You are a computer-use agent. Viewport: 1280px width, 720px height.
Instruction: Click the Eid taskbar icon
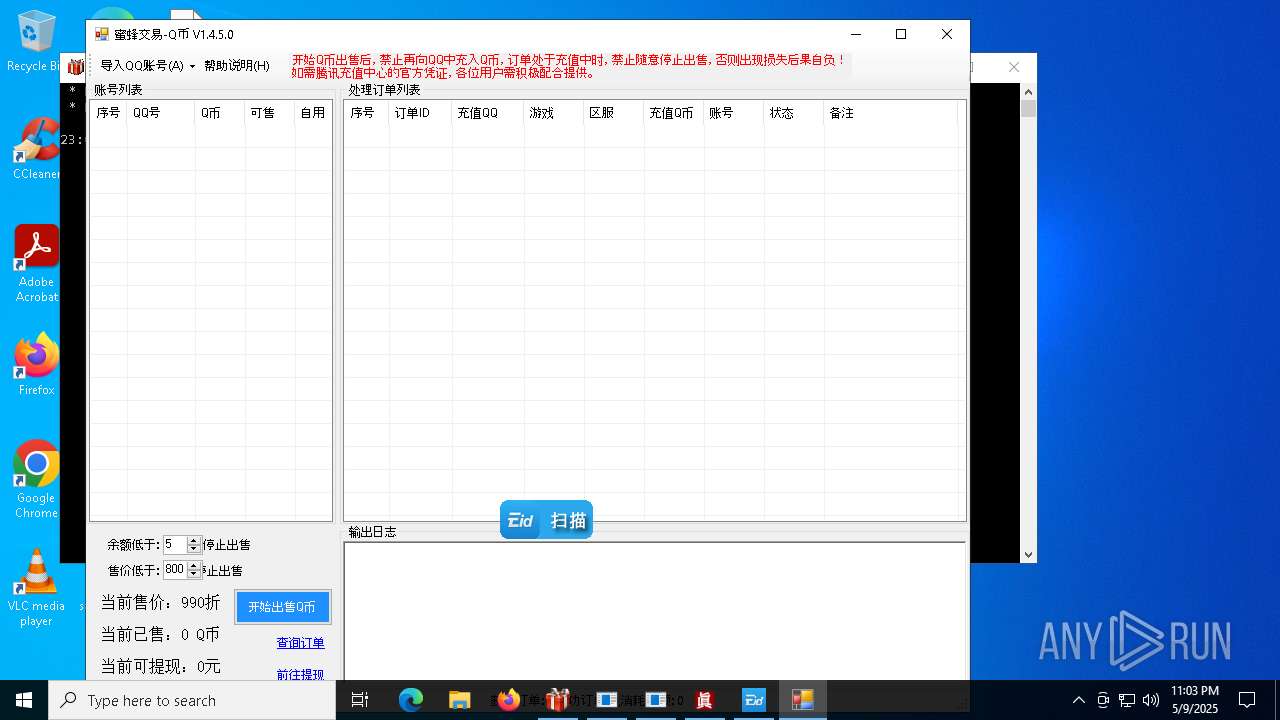(x=753, y=700)
